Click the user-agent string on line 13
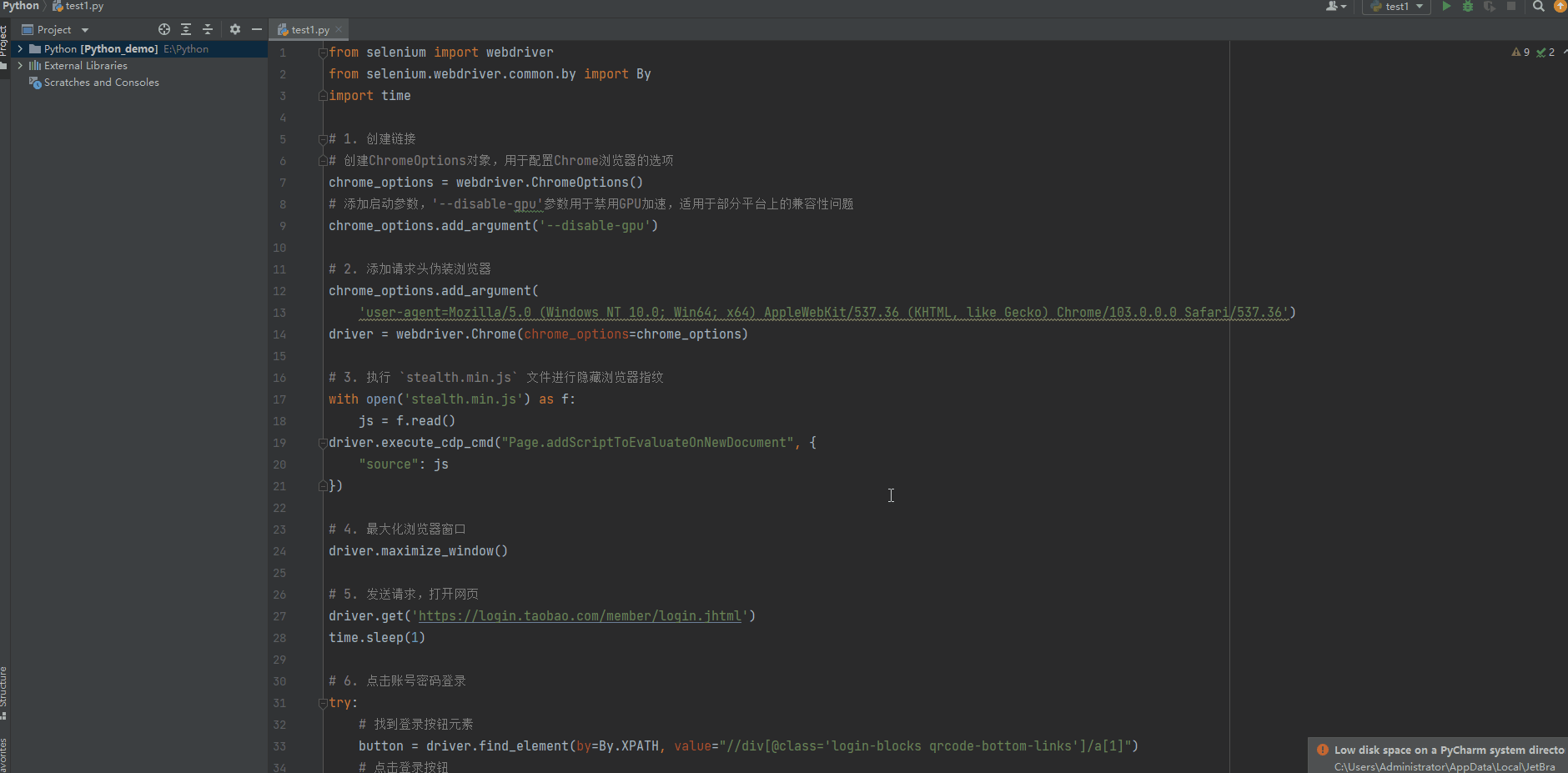Image resolution: width=1568 pixels, height=773 pixels. (x=824, y=313)
